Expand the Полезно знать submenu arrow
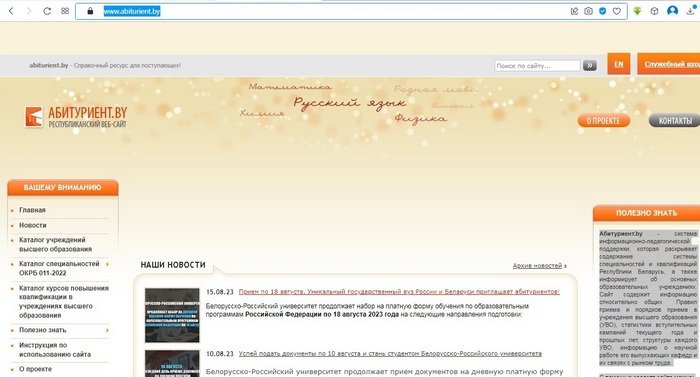The width and height of the screenshot is (700, 377). click(107, 330)
